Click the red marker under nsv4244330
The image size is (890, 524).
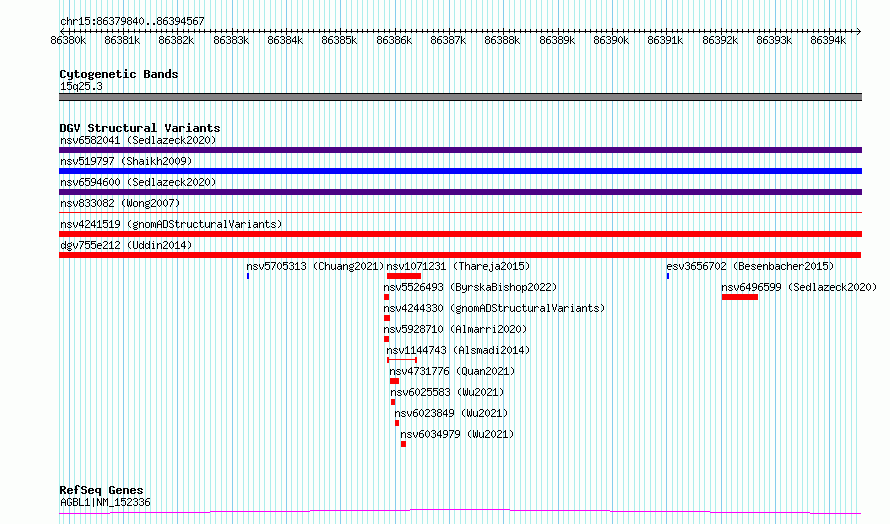(387, 318)
